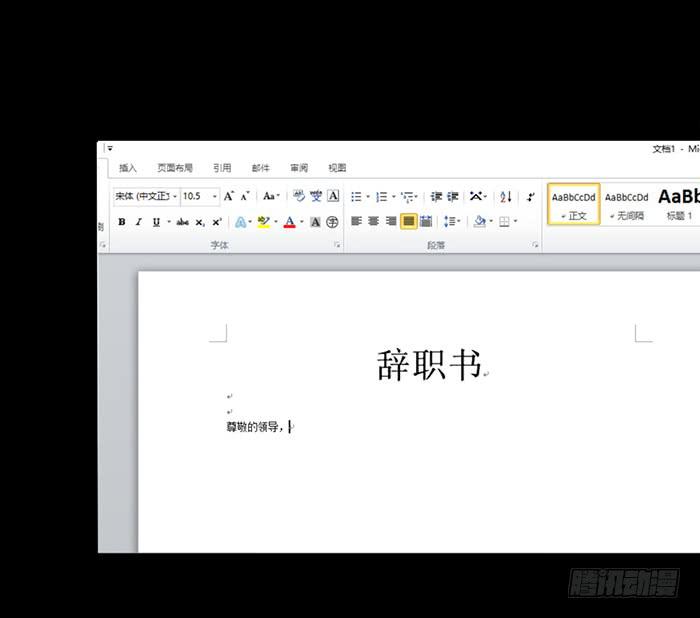Apply the 正文 style
700x618 pixels.
pos(574,203)
